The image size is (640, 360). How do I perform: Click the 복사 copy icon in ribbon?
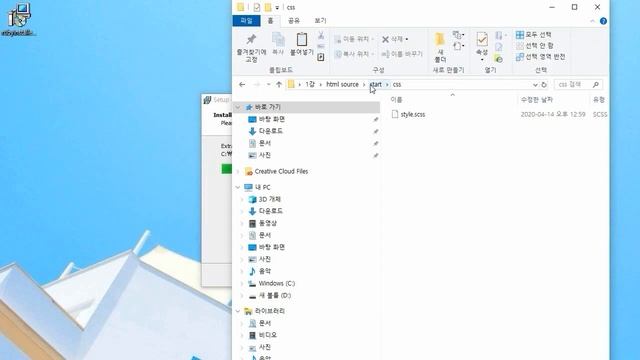[x=278, y=40]
